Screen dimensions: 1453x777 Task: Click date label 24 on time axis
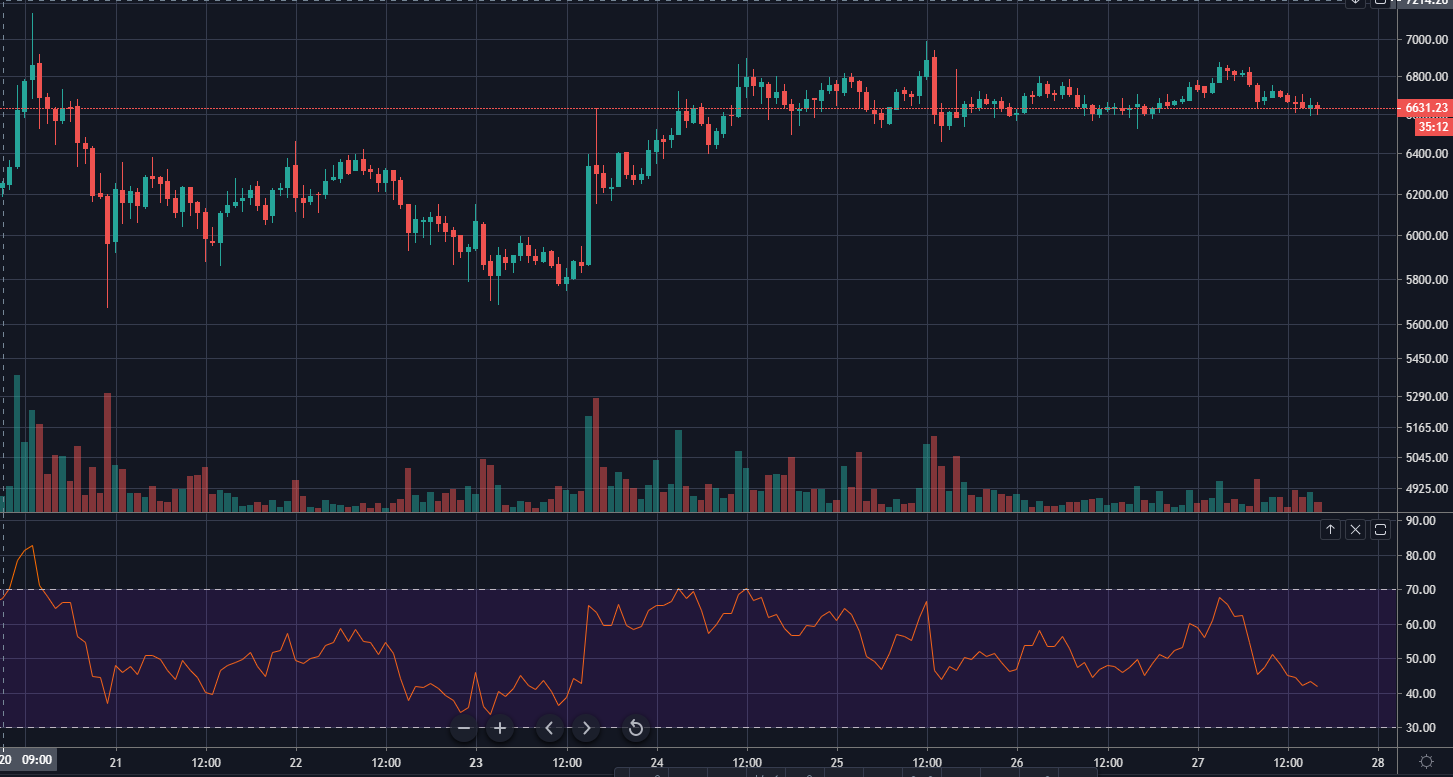(x=656, y=762)
